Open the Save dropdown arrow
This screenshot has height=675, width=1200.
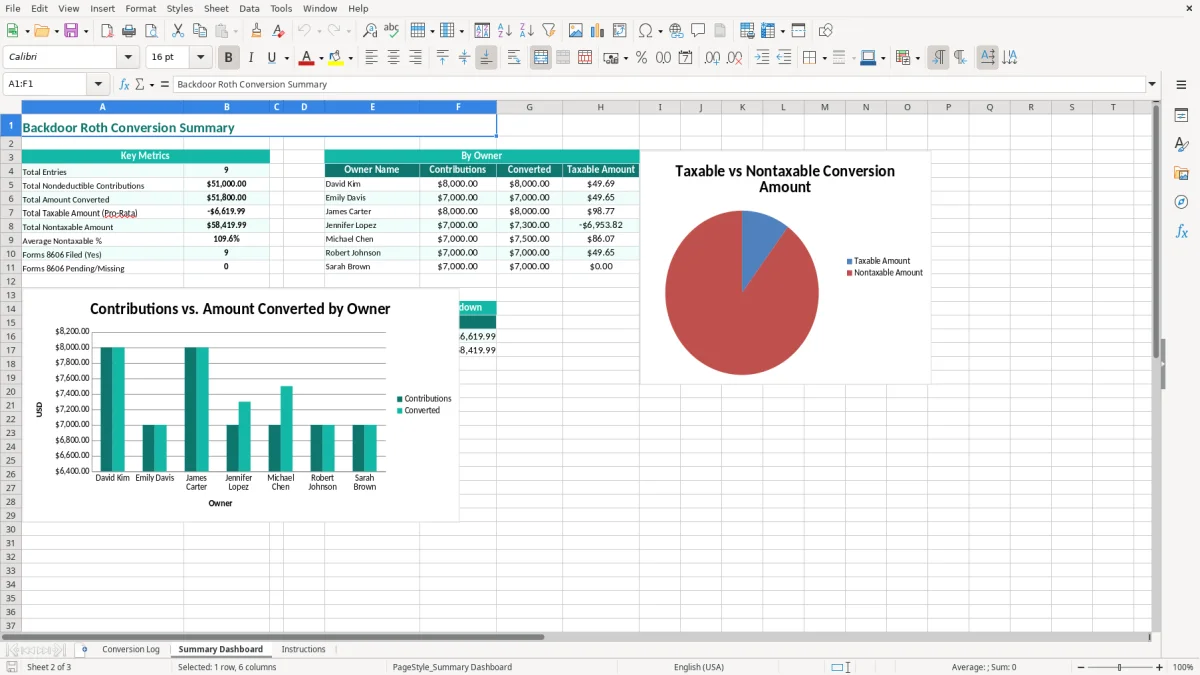86,31
